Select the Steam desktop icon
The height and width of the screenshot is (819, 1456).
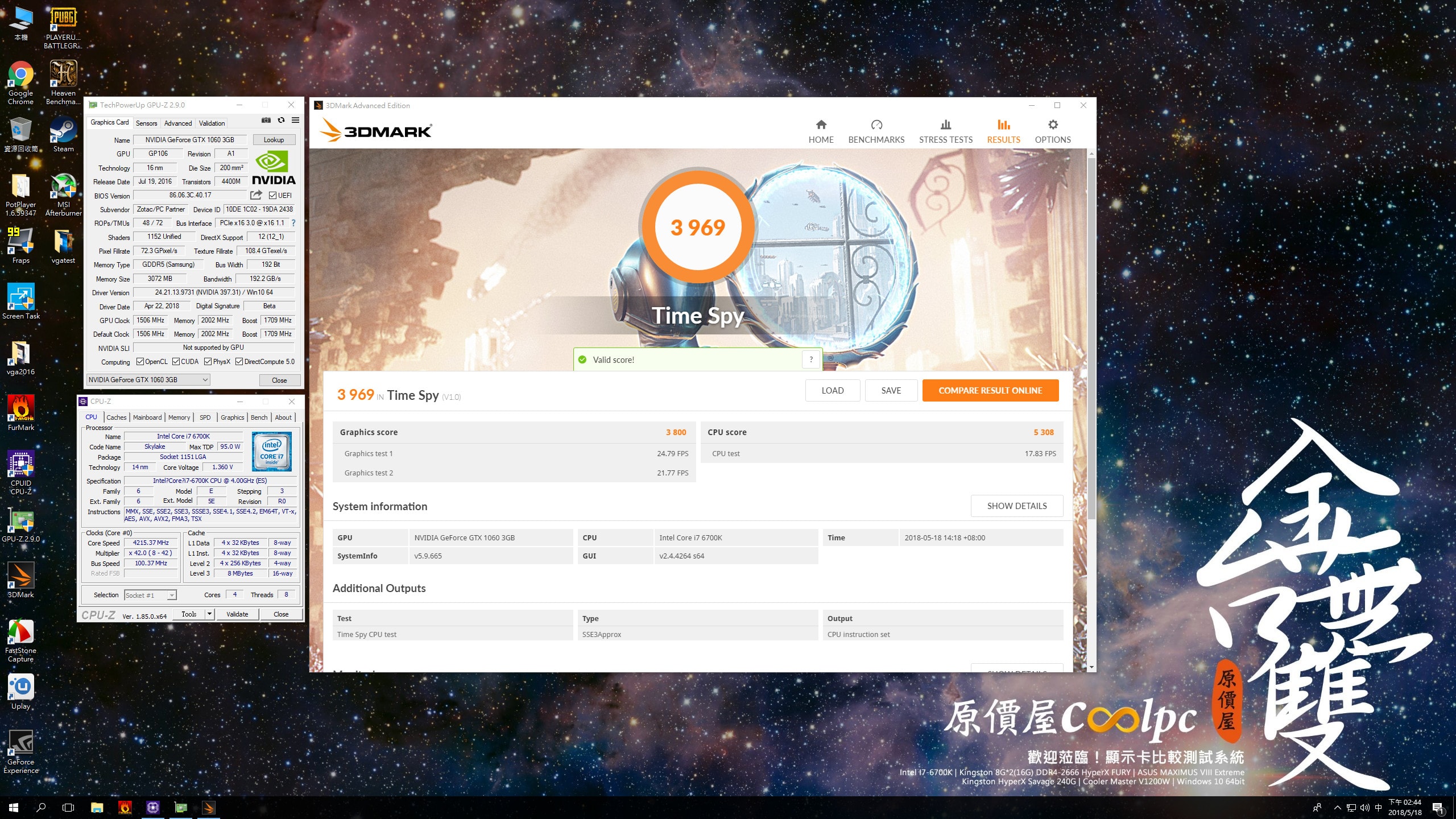coord(63,135)
